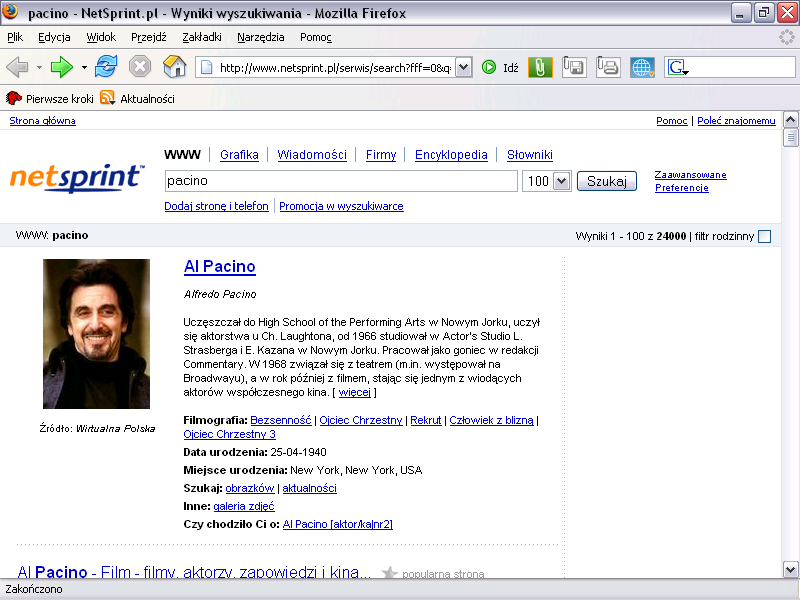
Task: Open the Pomoc menu in the menu bar
Action: coord(315,37)
